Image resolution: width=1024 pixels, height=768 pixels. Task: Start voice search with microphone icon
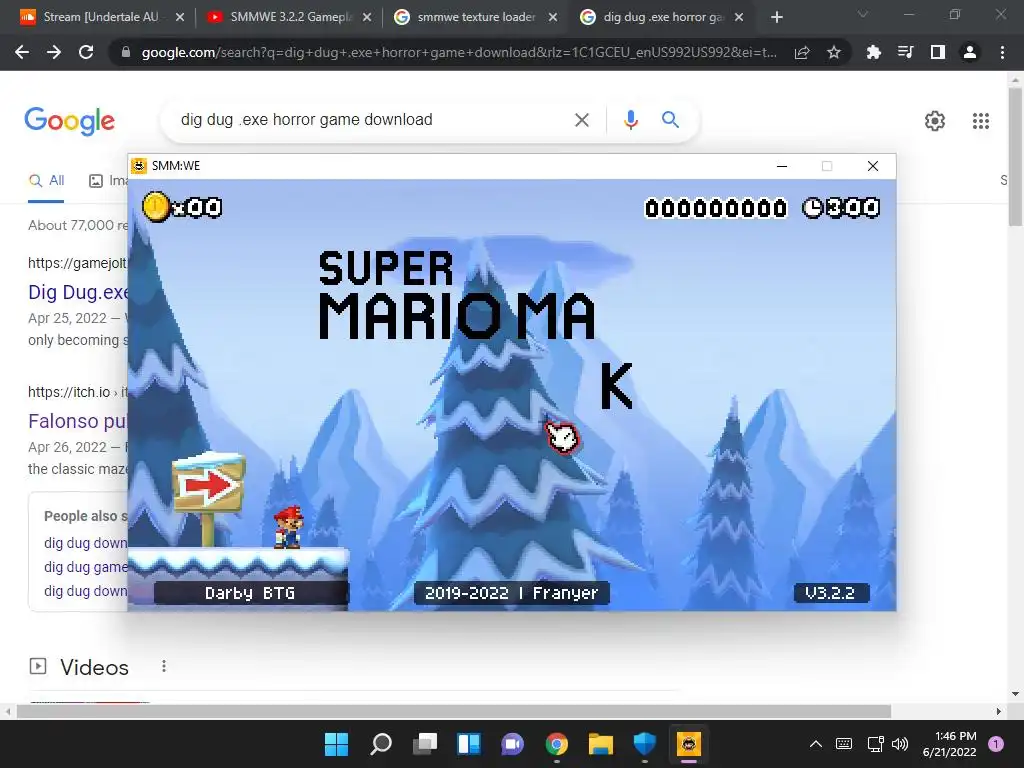point(630,120)
